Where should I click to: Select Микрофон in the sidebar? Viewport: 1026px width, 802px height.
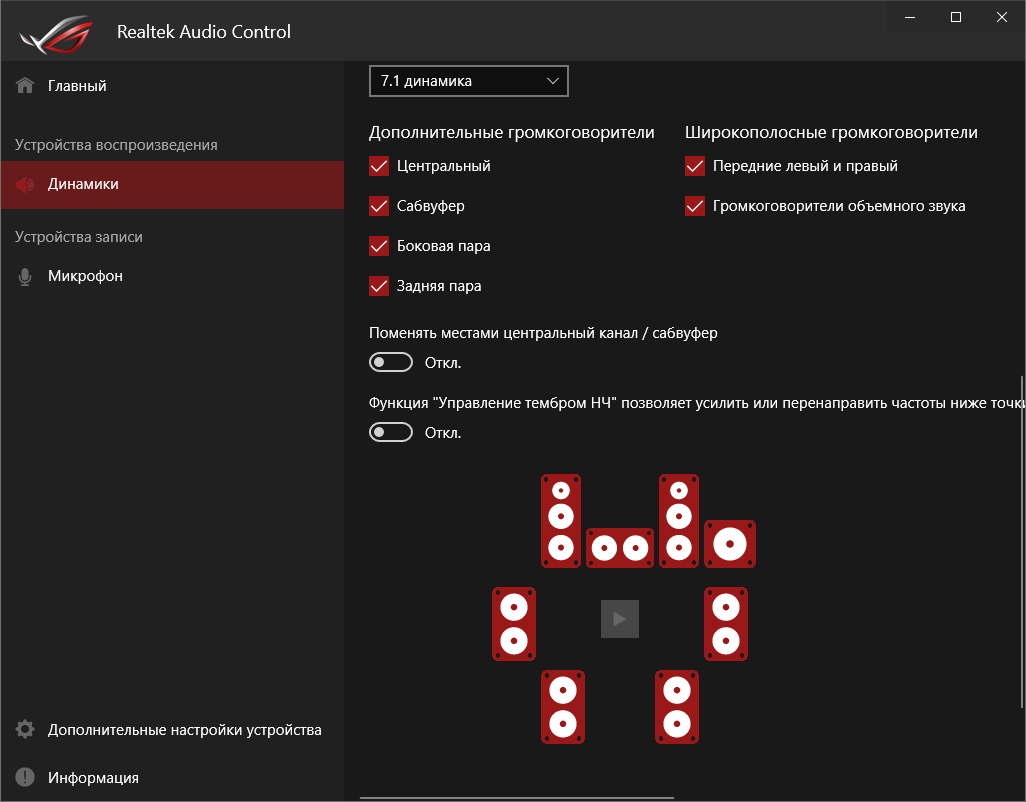[85, 276]
